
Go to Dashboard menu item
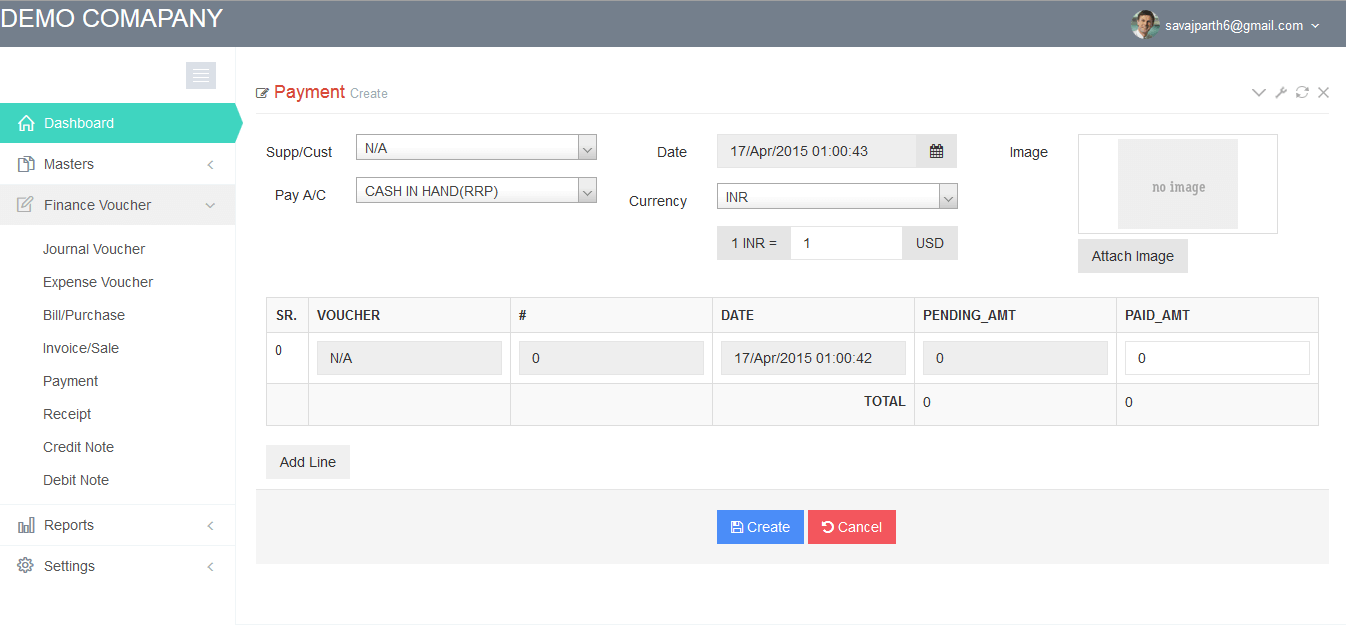point(118,123)
